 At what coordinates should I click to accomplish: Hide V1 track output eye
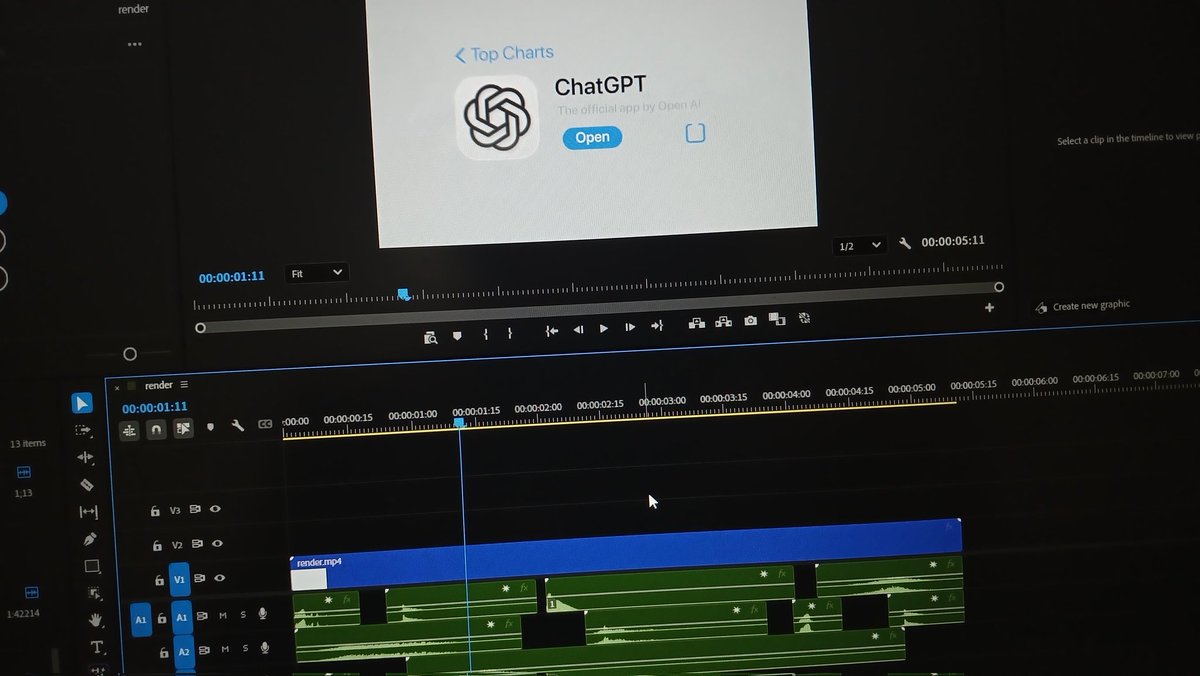pyautogui.click(x=220, y=578)
